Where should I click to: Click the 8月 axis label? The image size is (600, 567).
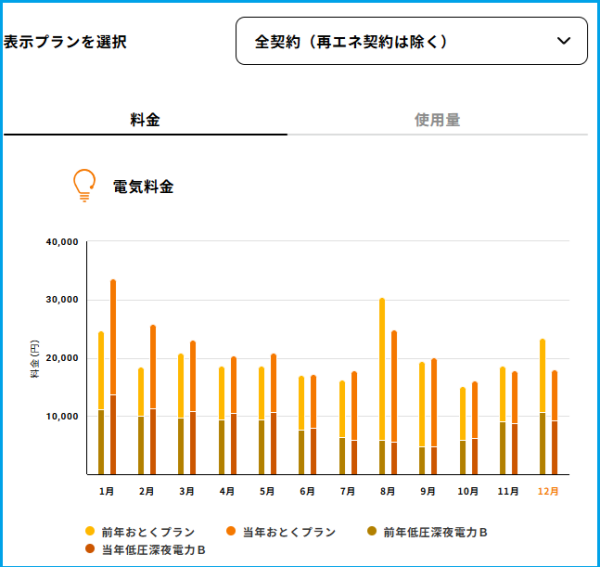[x=388, y=491]
